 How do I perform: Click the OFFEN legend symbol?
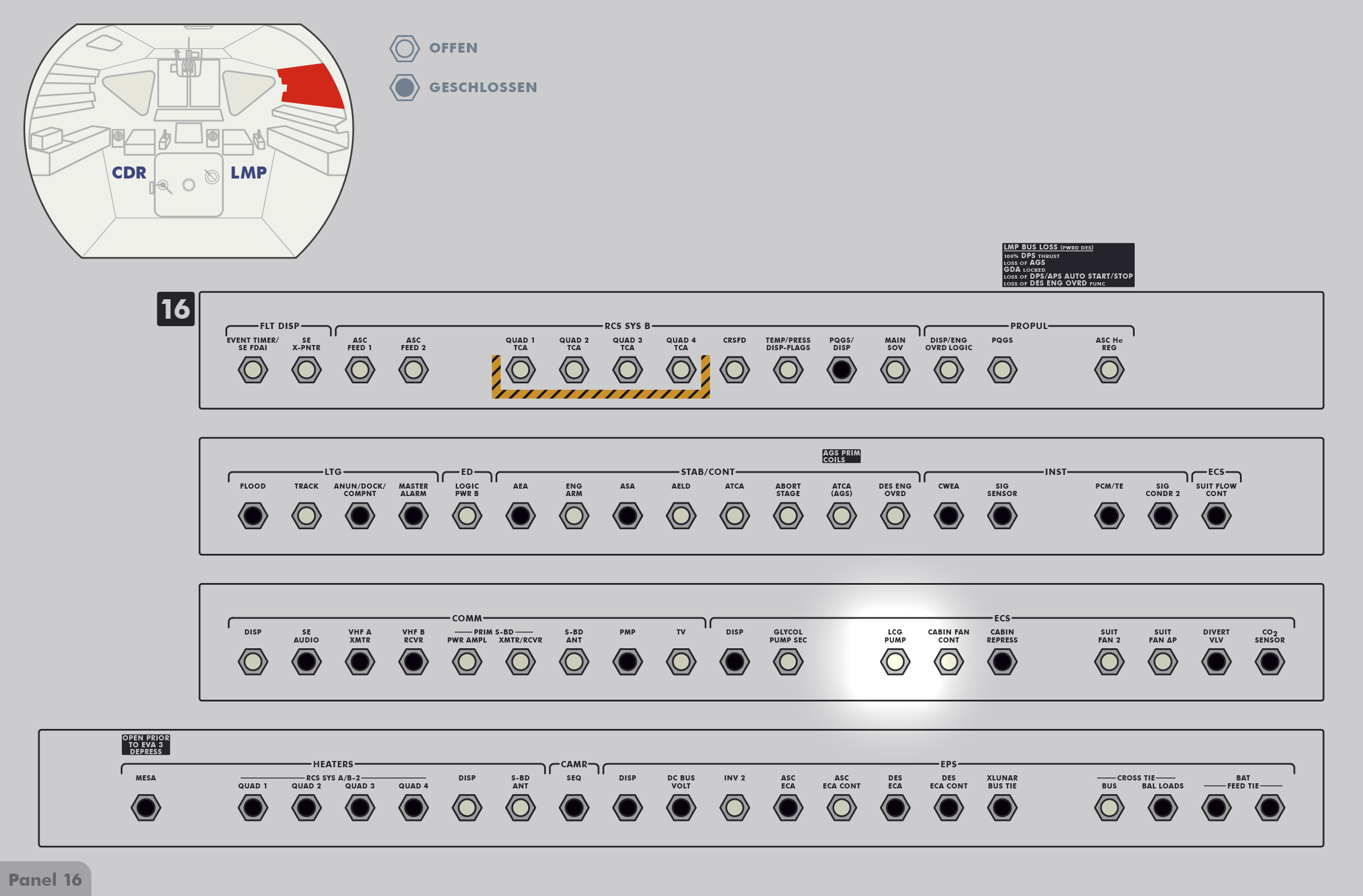(x=405, y=48)
